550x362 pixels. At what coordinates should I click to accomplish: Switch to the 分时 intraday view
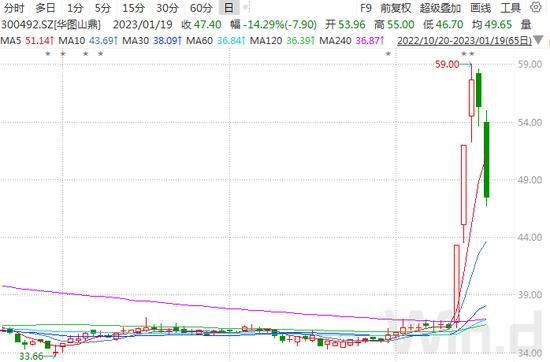coord(14,8)
